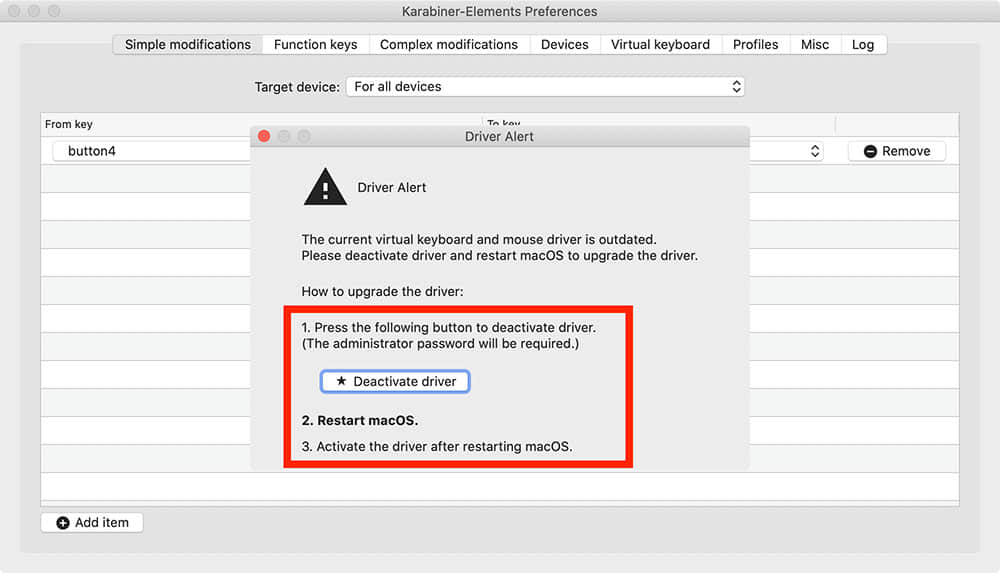This screenshot has width=1000, height=573.
Task: Open the Virtual keyboard tab
Action: click(x=660, y=45)
